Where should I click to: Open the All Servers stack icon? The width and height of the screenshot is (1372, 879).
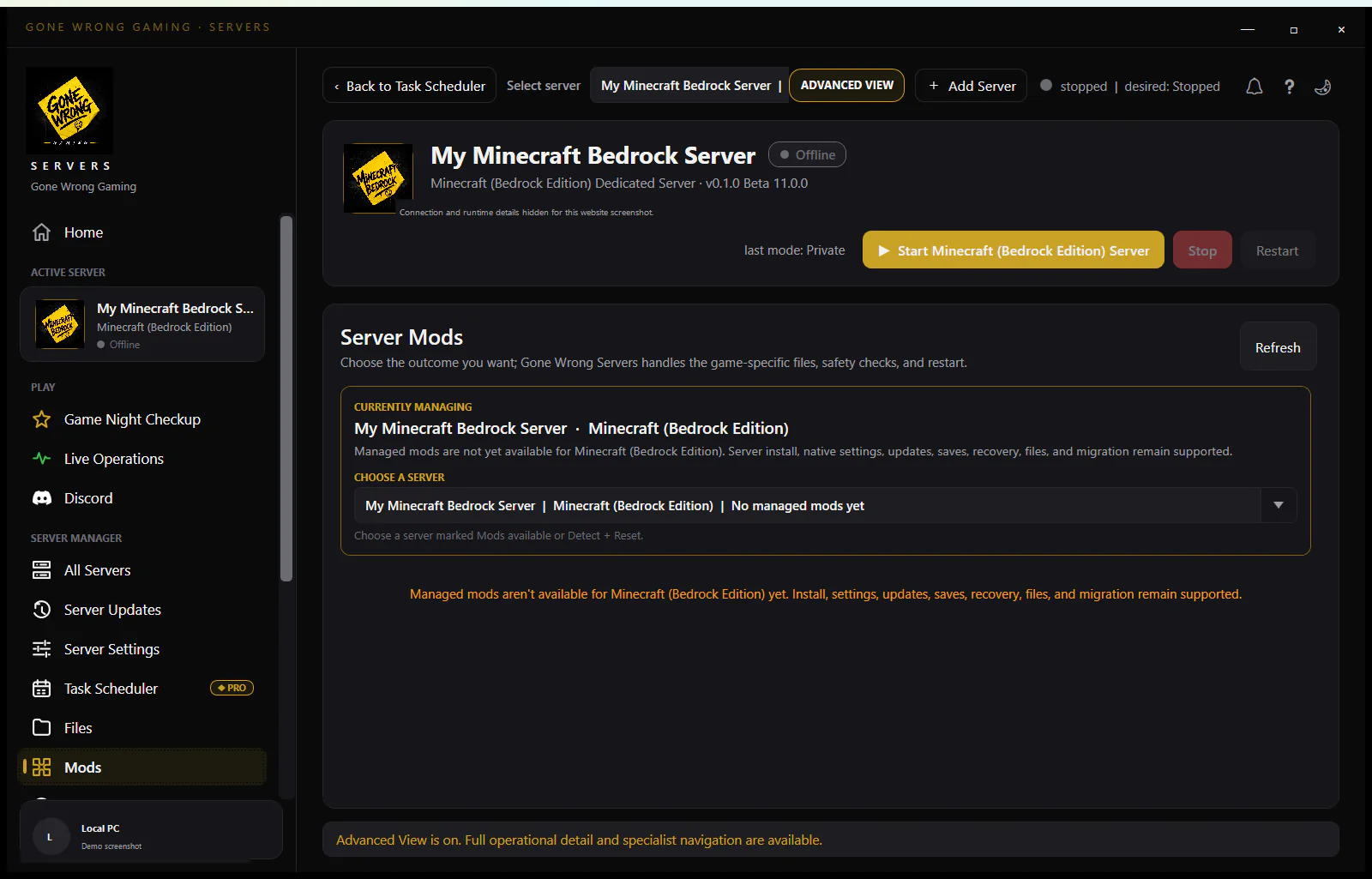tap(41, 570)
